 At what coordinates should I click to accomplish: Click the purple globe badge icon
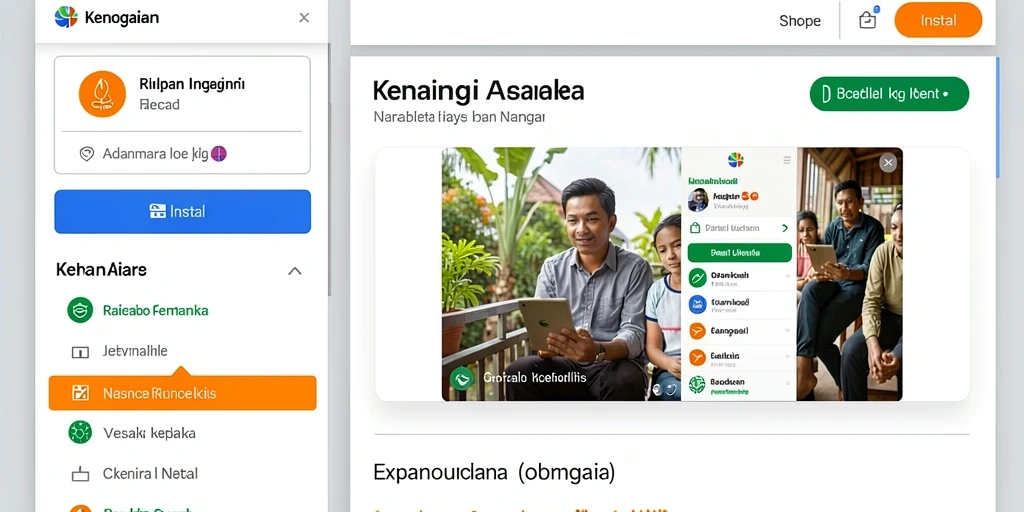[x=219, y=154]
